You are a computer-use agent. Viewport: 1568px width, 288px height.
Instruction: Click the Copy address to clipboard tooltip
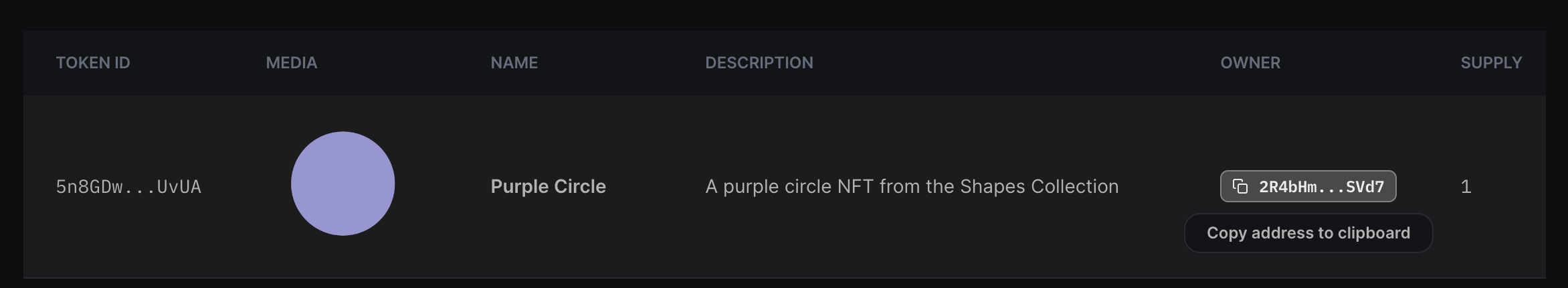(1308, 233)
